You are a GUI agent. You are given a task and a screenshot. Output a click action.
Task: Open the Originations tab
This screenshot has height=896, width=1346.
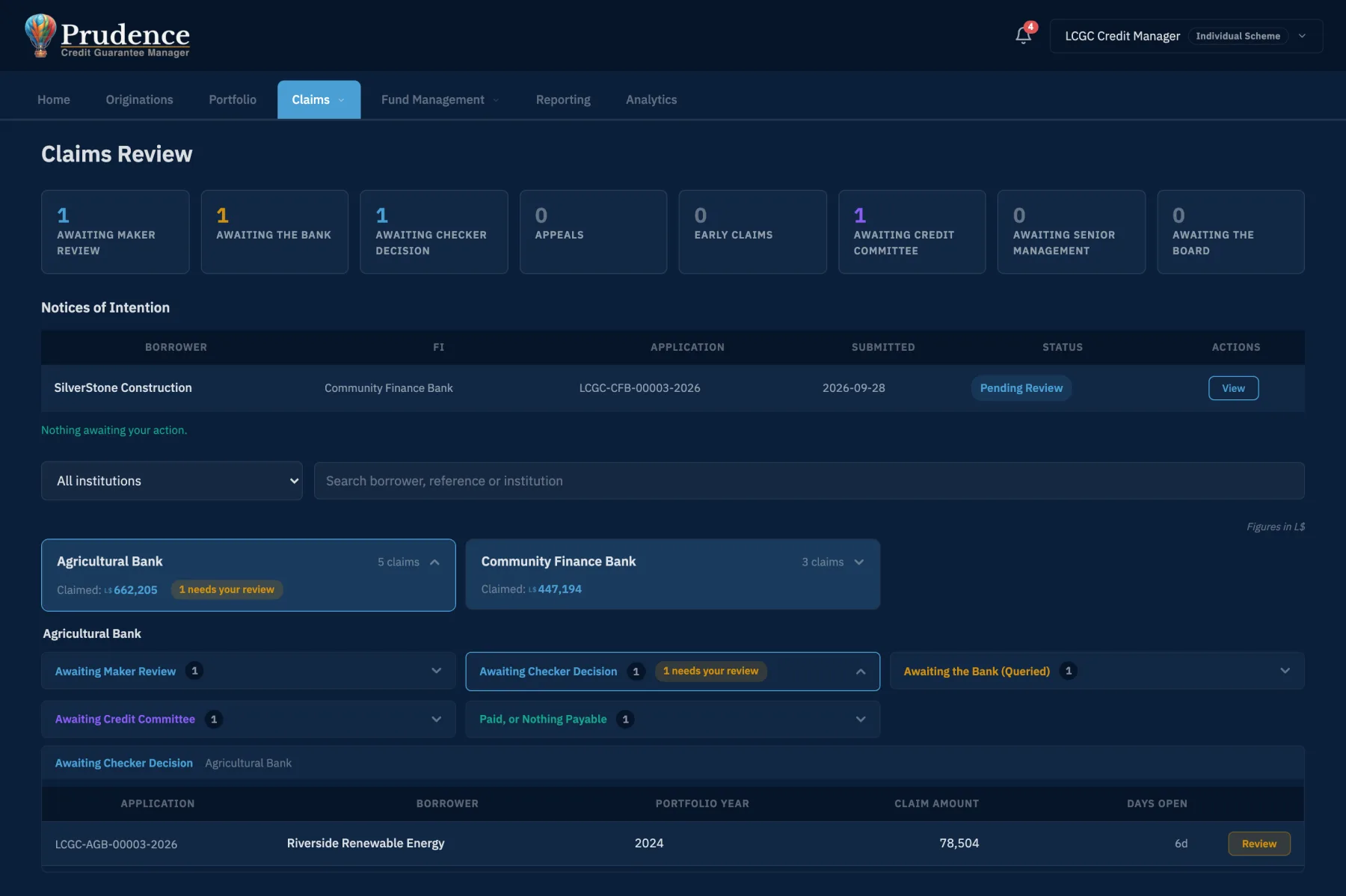pyautogui.click(x=139, y=99)
